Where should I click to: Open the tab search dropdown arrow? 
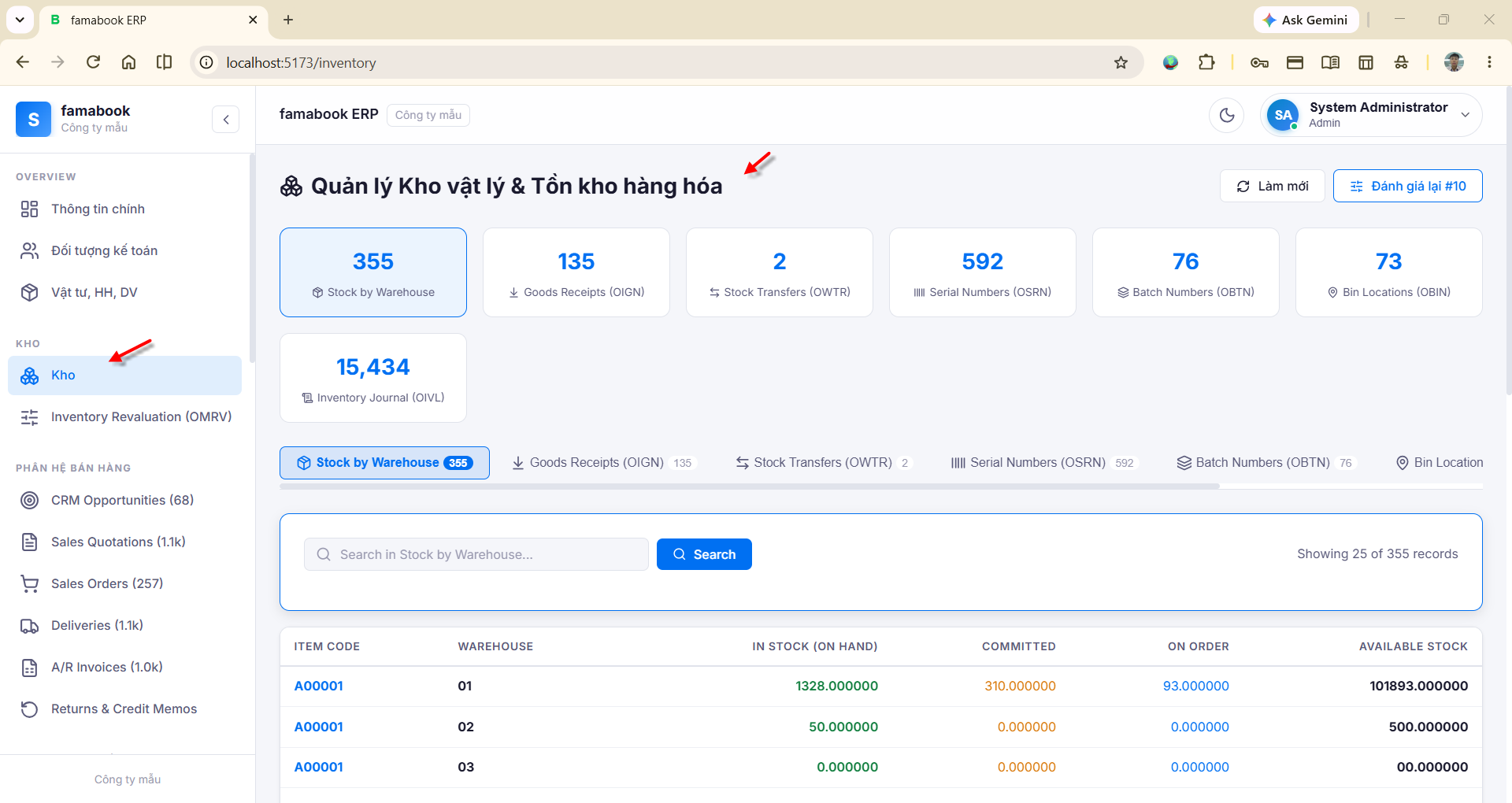click(20, 20)
